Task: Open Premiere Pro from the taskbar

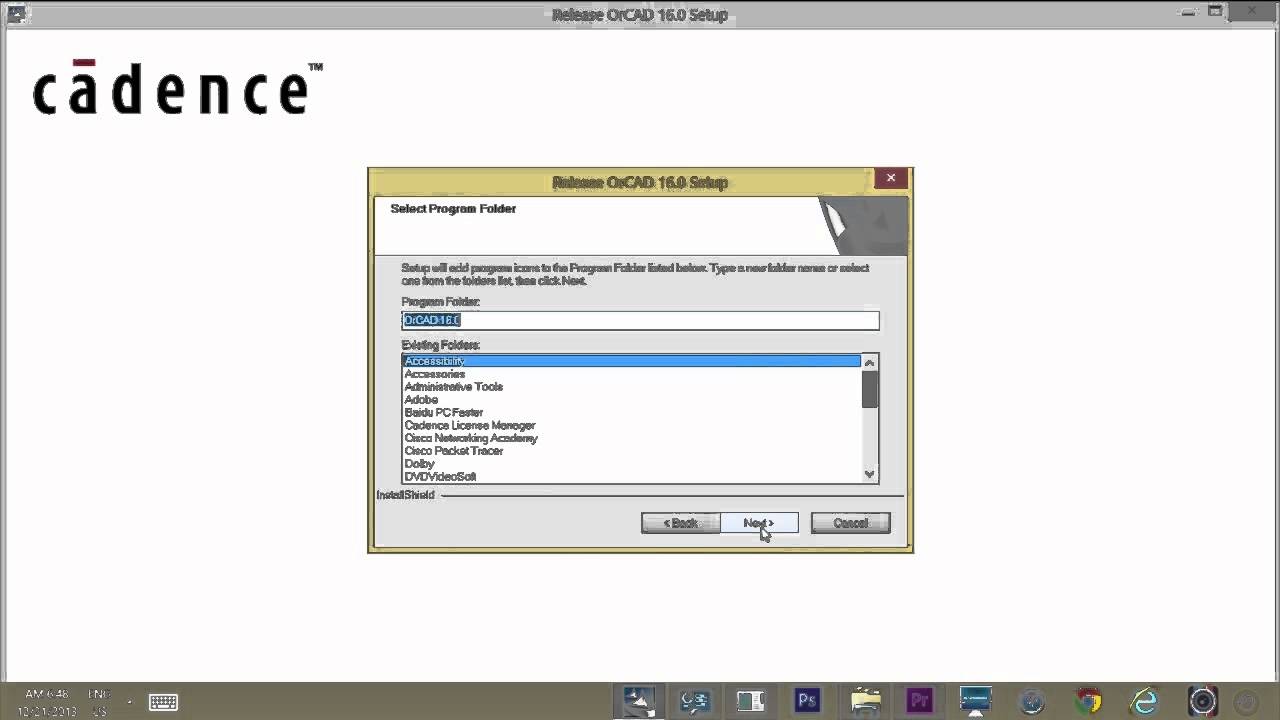Action: coord(919,701)
